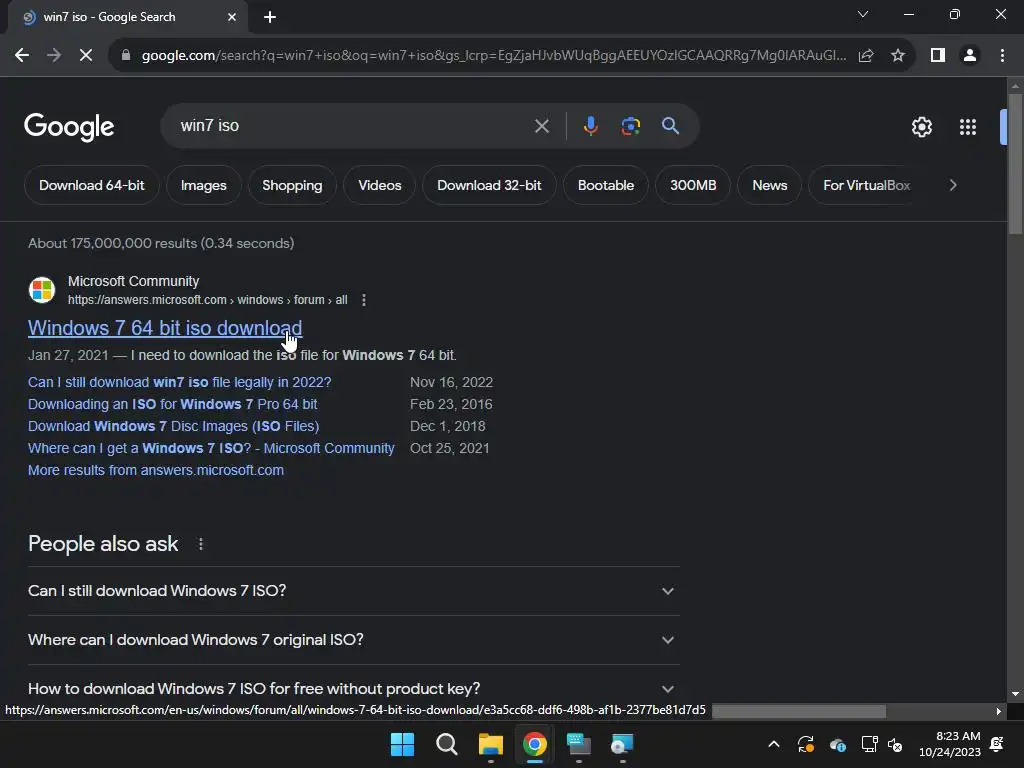Filter by Download 32-bit chip

[x=489, y=185]
